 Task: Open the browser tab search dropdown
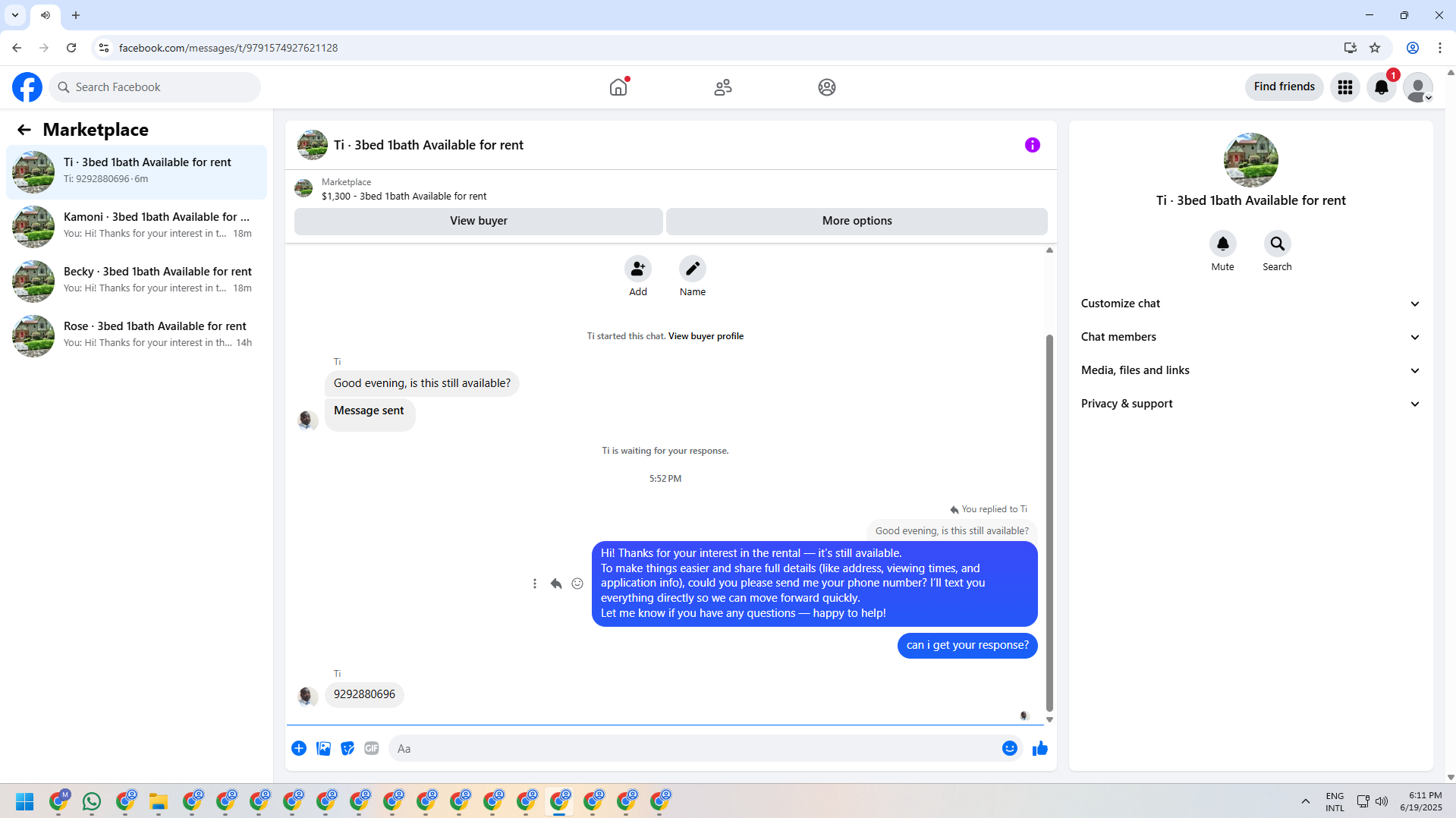15,15
